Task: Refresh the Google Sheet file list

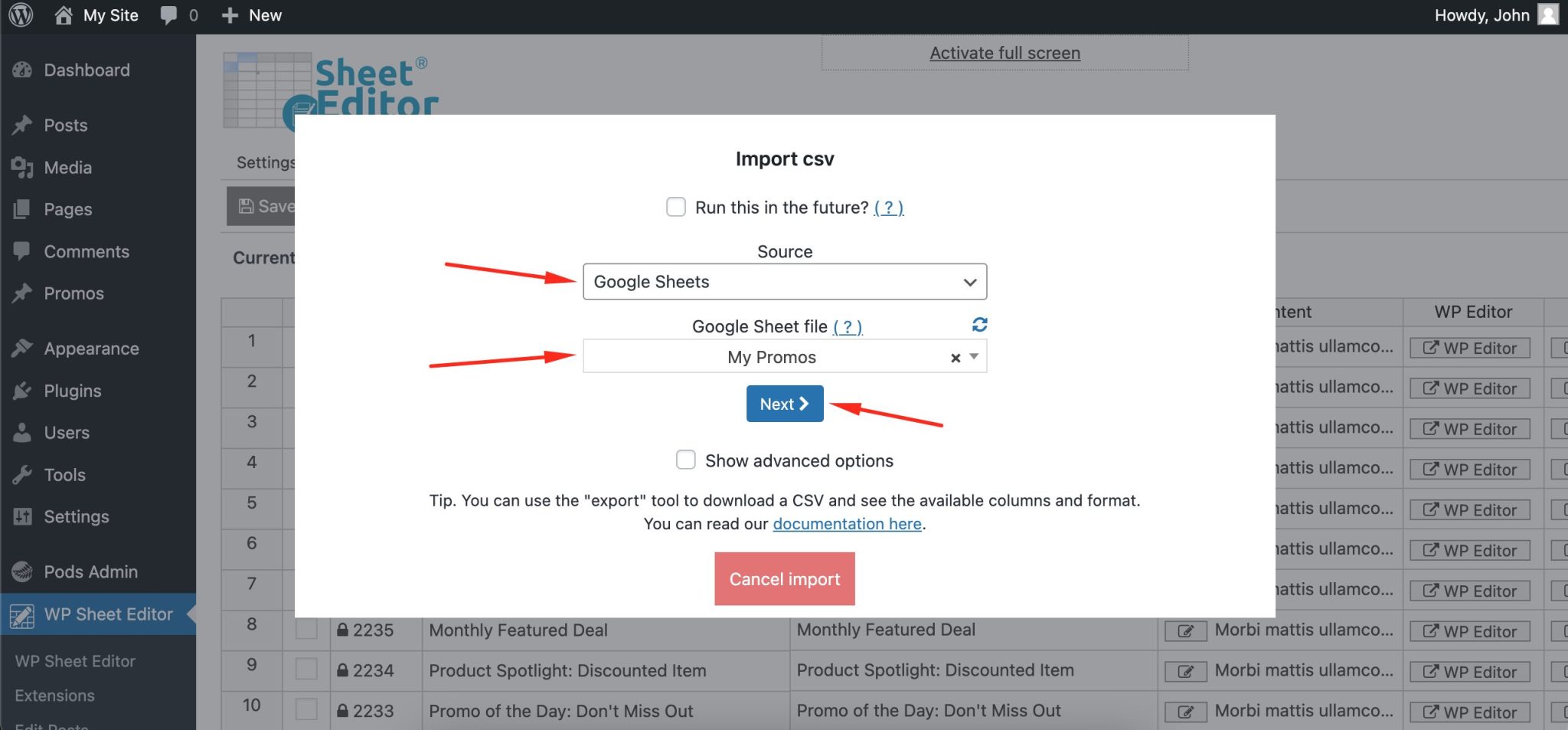Action: click(980, 325)
